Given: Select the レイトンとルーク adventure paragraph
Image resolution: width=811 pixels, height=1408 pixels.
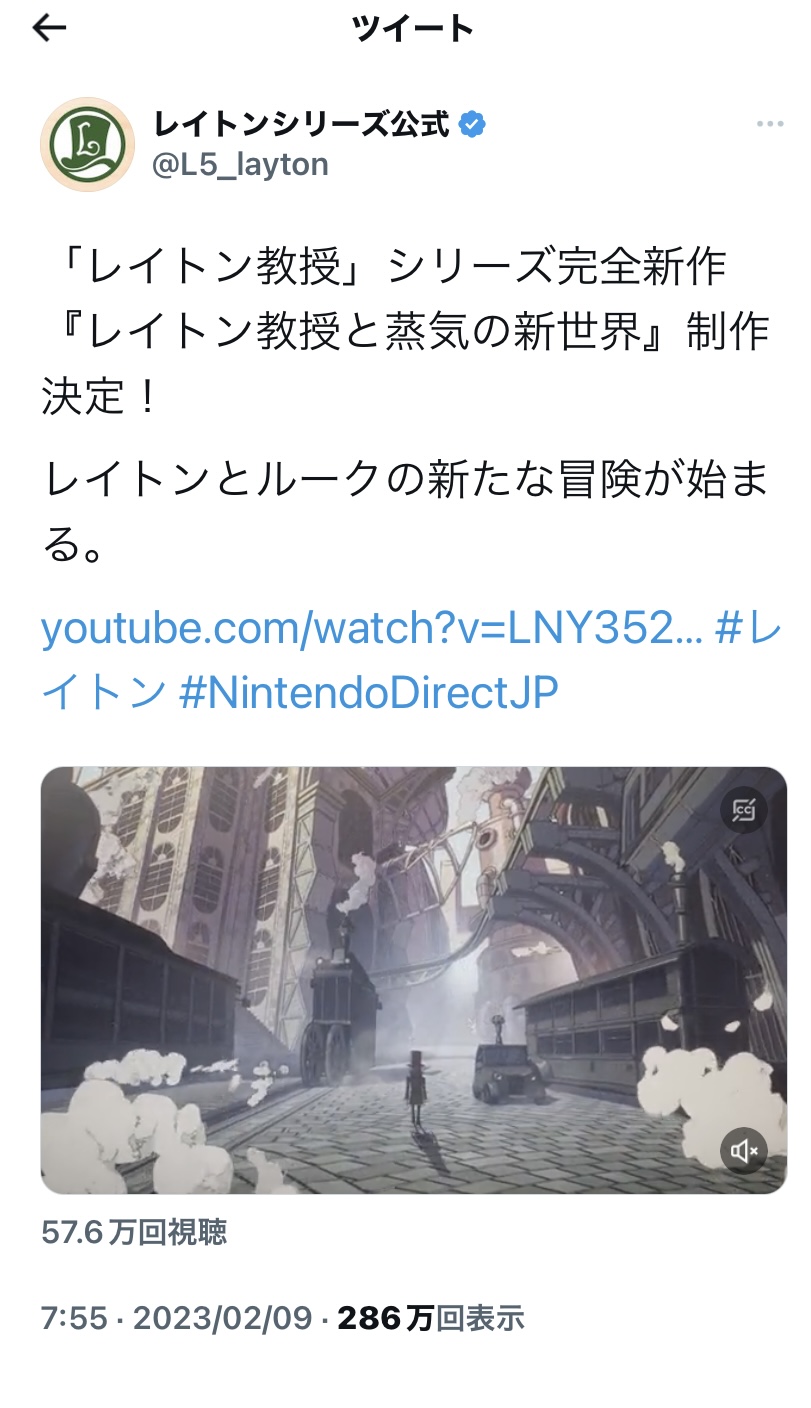Looking at the screenshot, I should click(x=405, y=513).
